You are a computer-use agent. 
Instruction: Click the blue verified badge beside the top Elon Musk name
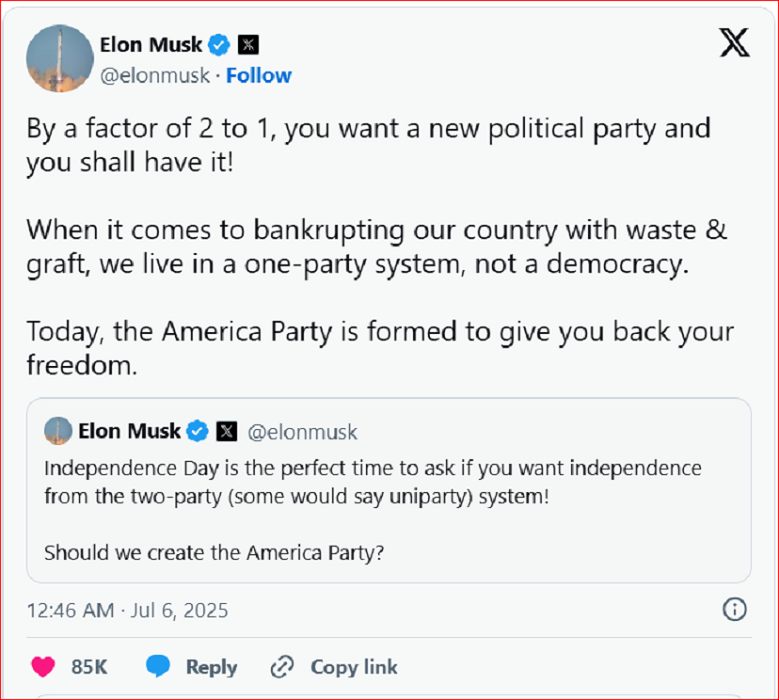tap(219, 45)
